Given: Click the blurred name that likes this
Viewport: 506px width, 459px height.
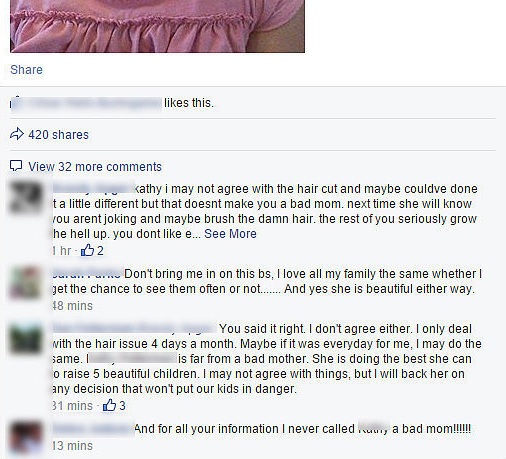Looking at the screenshot, I should [x=86, y=103].
